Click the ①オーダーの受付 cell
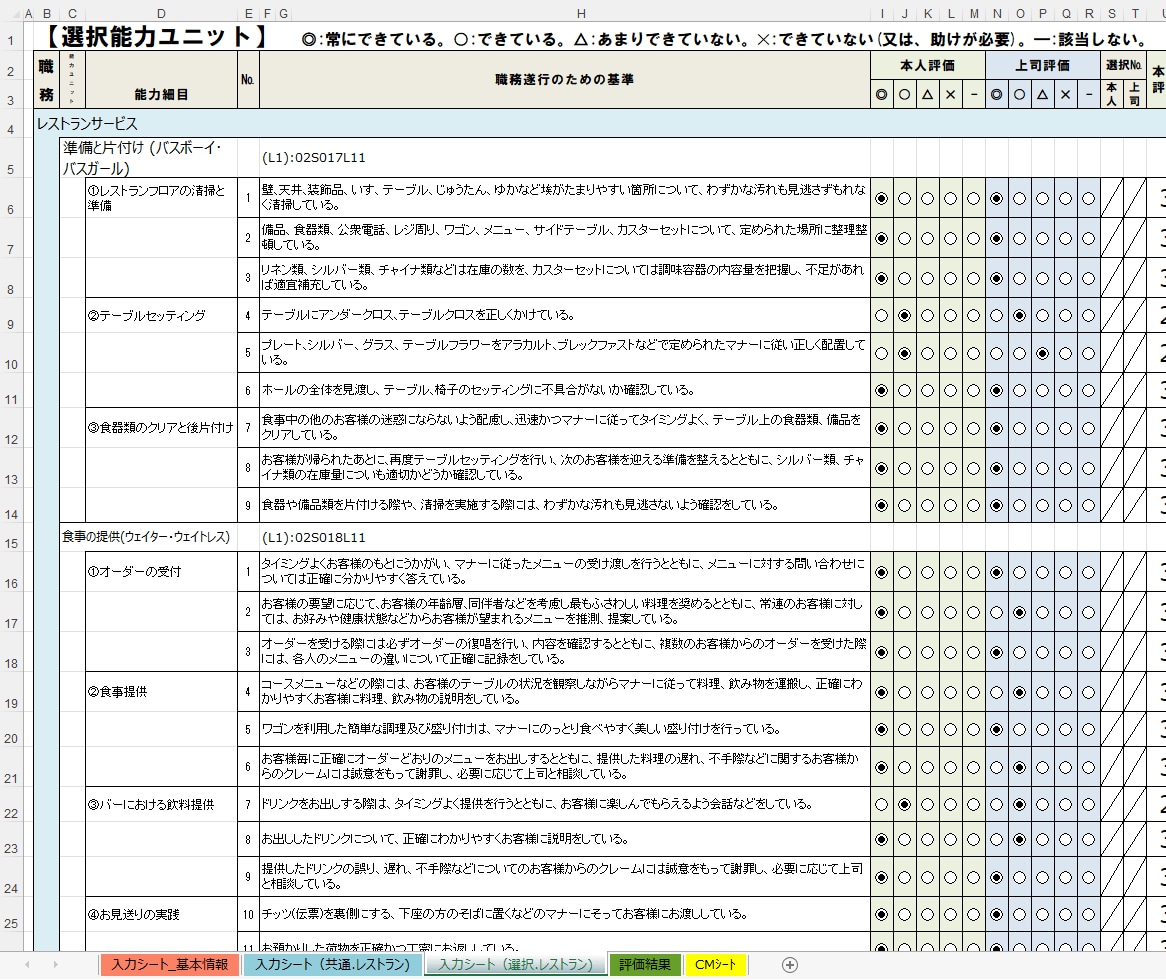Screen dimensions: 1166x980 (161, 572)
